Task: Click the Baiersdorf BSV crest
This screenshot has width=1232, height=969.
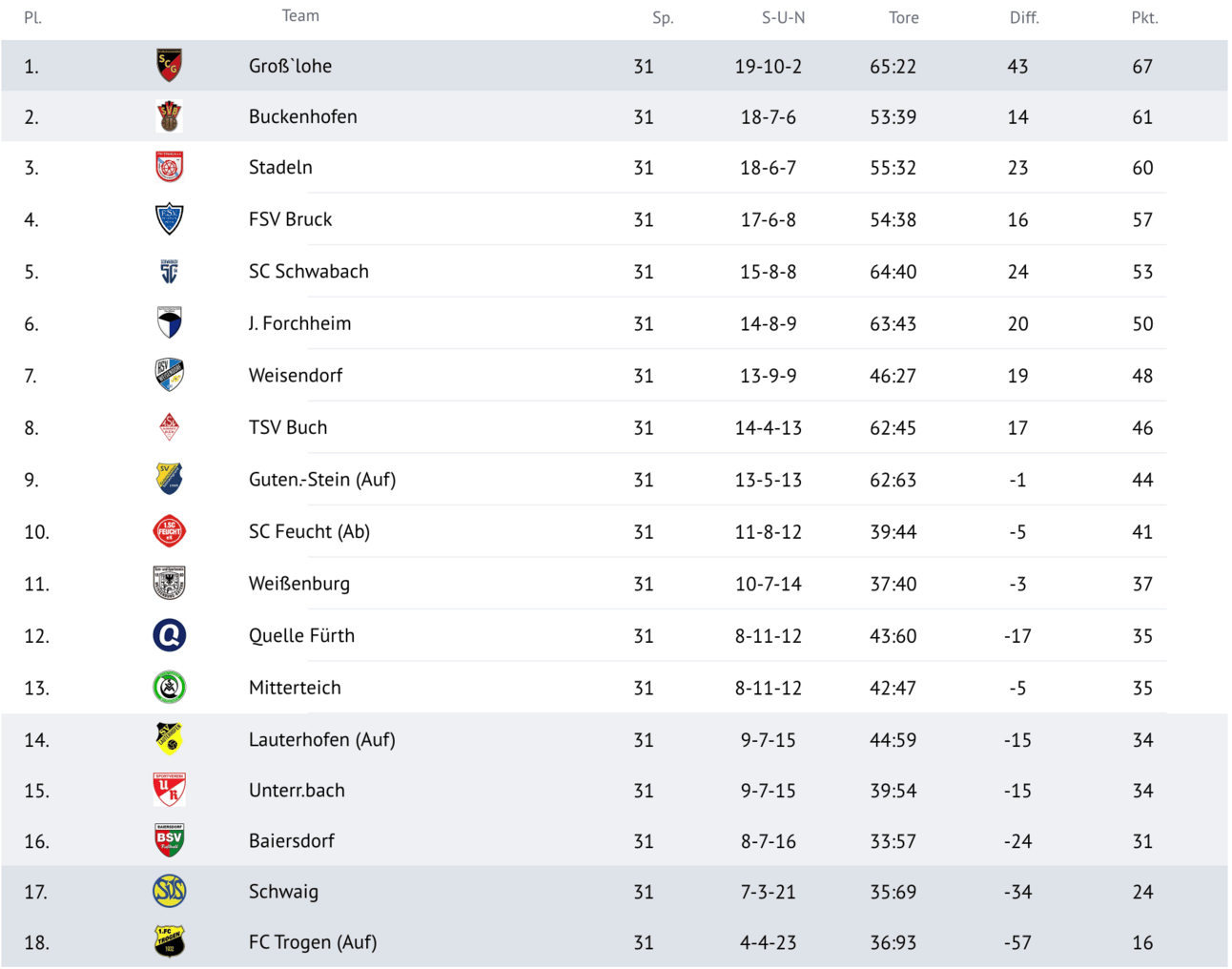Action: click(169, 840)
